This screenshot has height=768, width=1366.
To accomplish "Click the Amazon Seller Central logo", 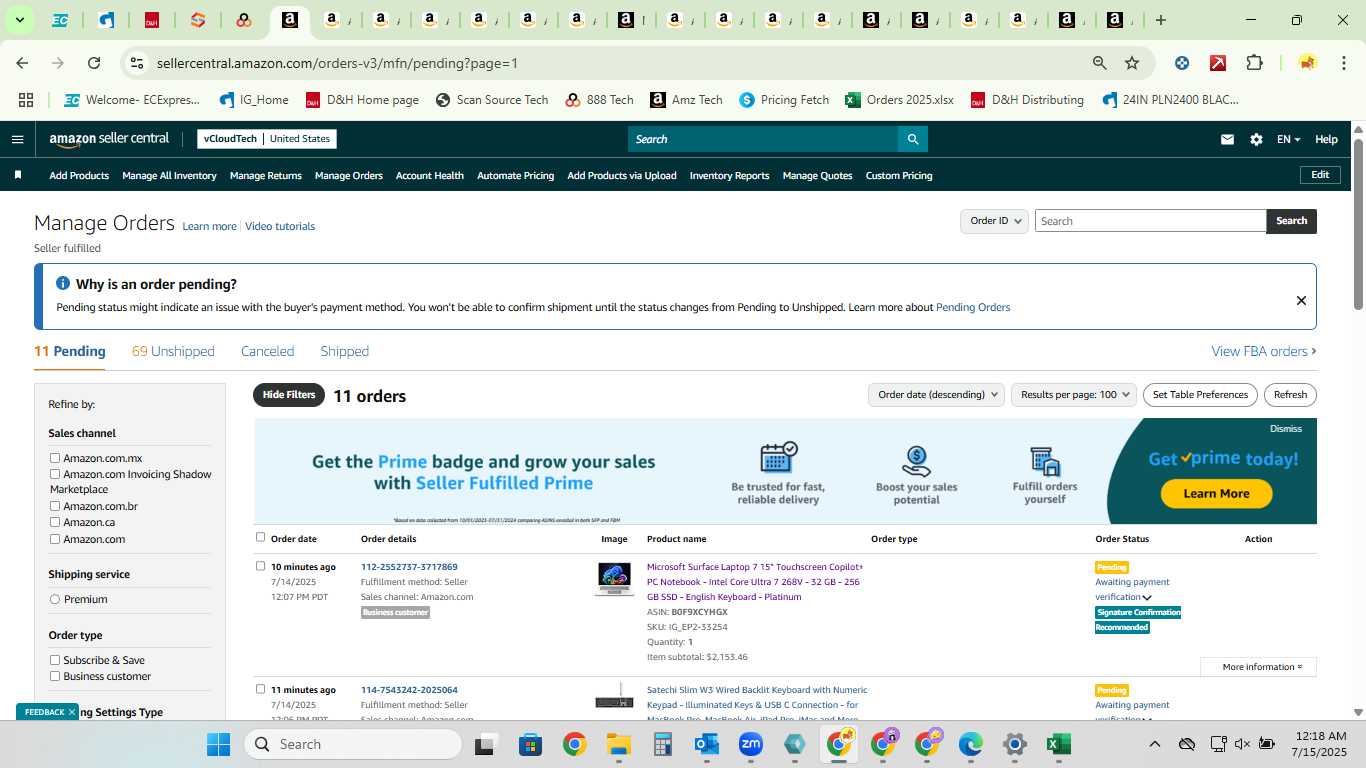I will 109,139.
